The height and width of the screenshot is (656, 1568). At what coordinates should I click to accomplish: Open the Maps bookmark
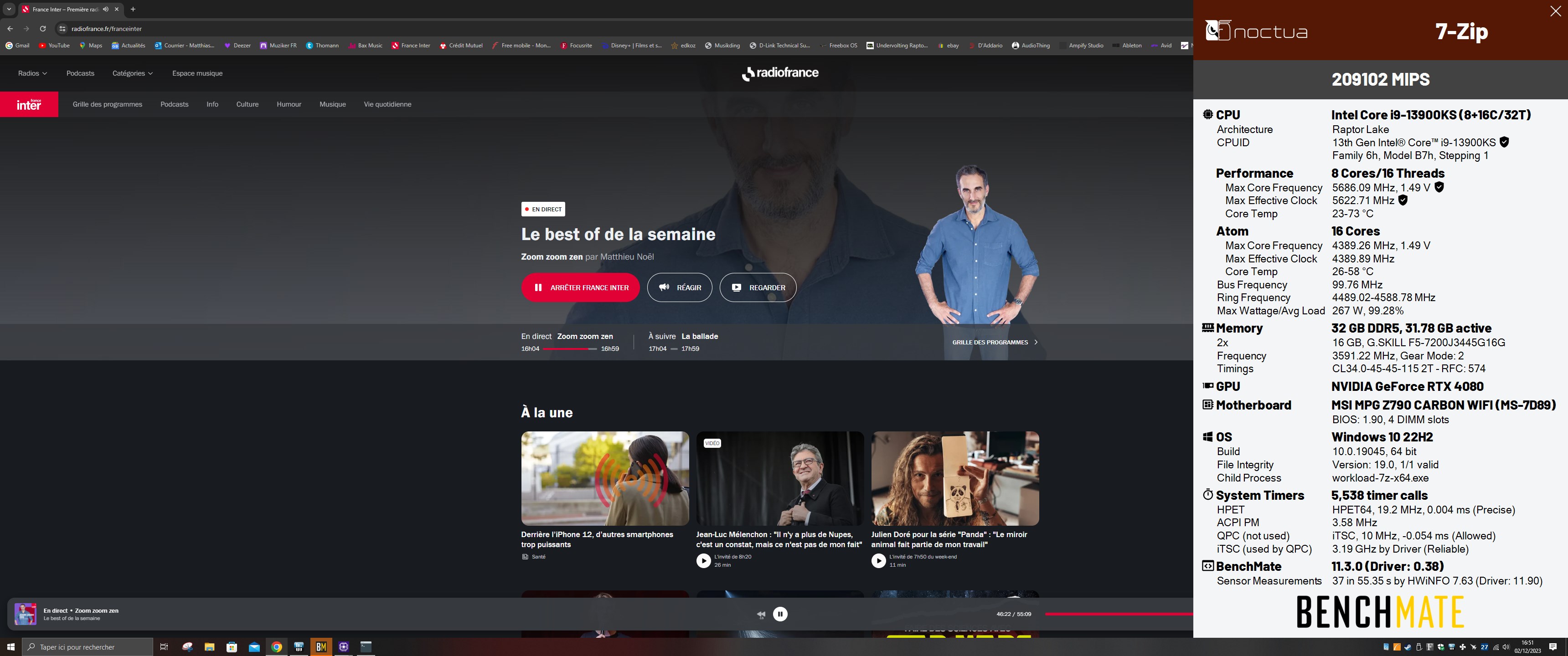coord(90,46)
